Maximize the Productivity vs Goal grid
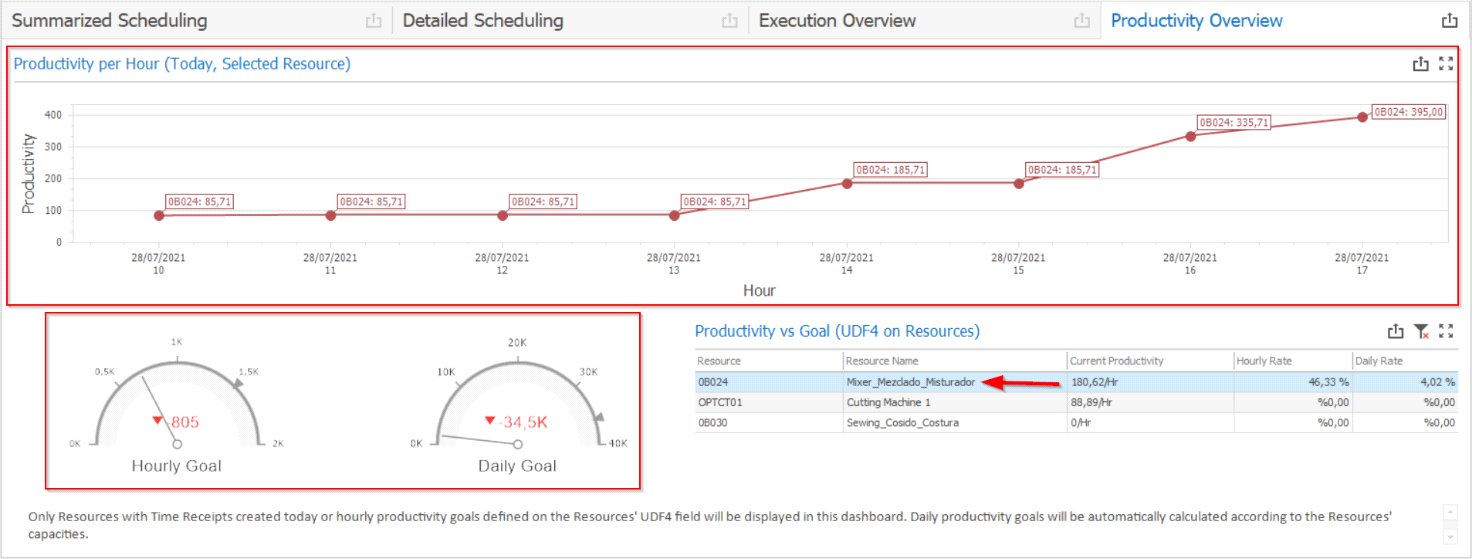The width and height of the screenshot is (1472, 559). pyautogui.click(x=1445, y=331)
